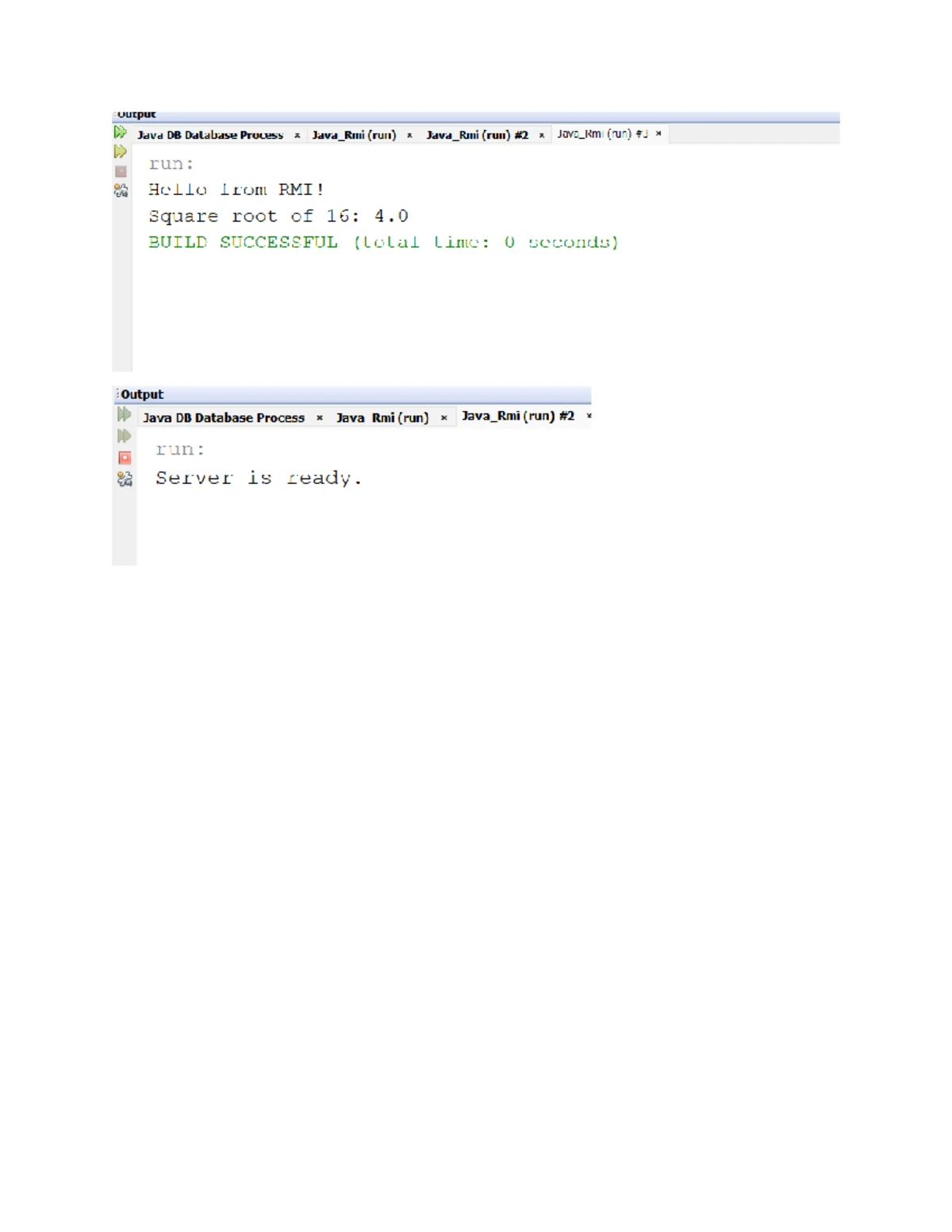Viewport: 952px width, 1232px height.
Task: Close the Java_Rmi (run) #3 tab
Action: coord(658,134)
